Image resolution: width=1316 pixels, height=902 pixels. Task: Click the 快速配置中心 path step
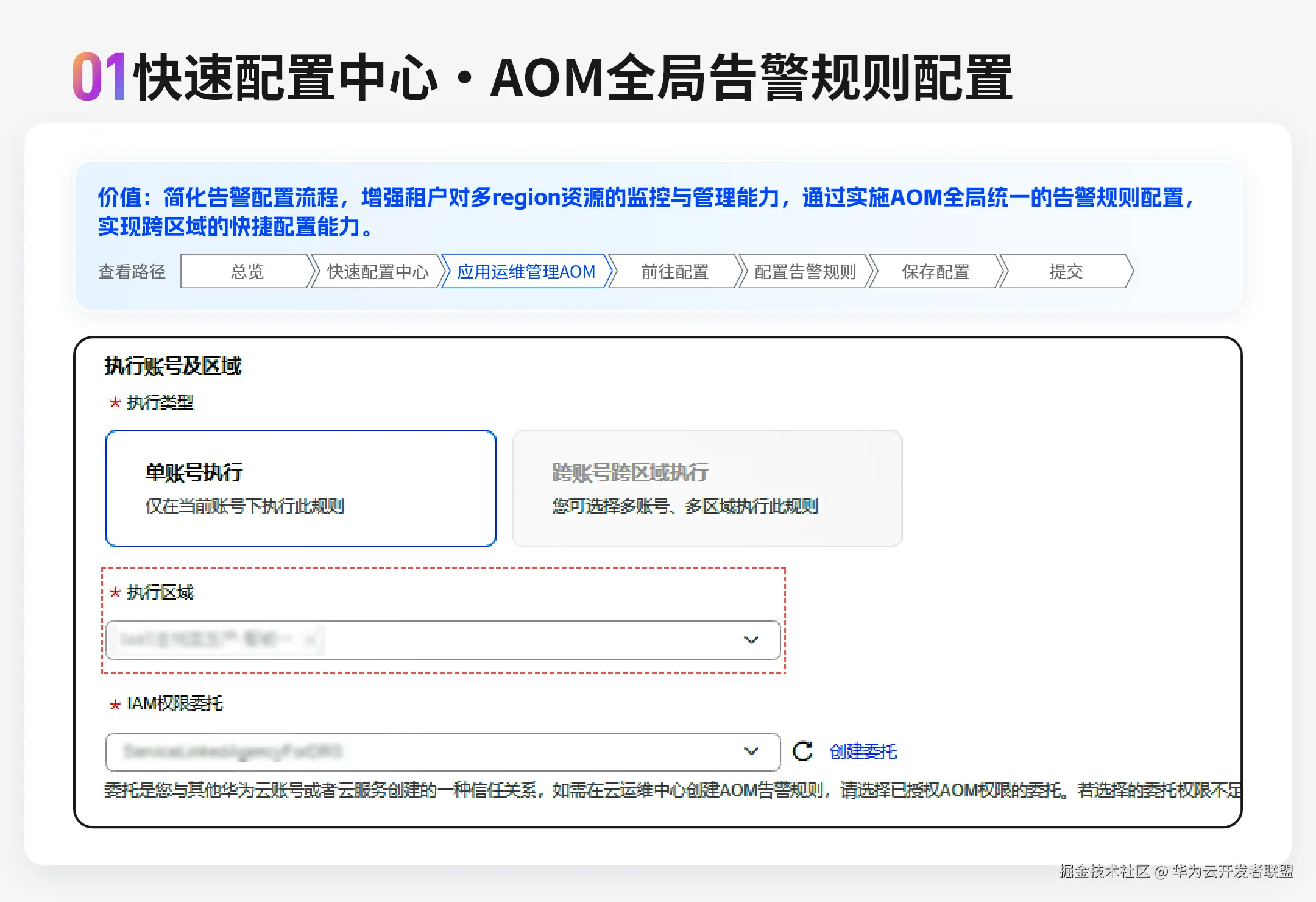377,271
